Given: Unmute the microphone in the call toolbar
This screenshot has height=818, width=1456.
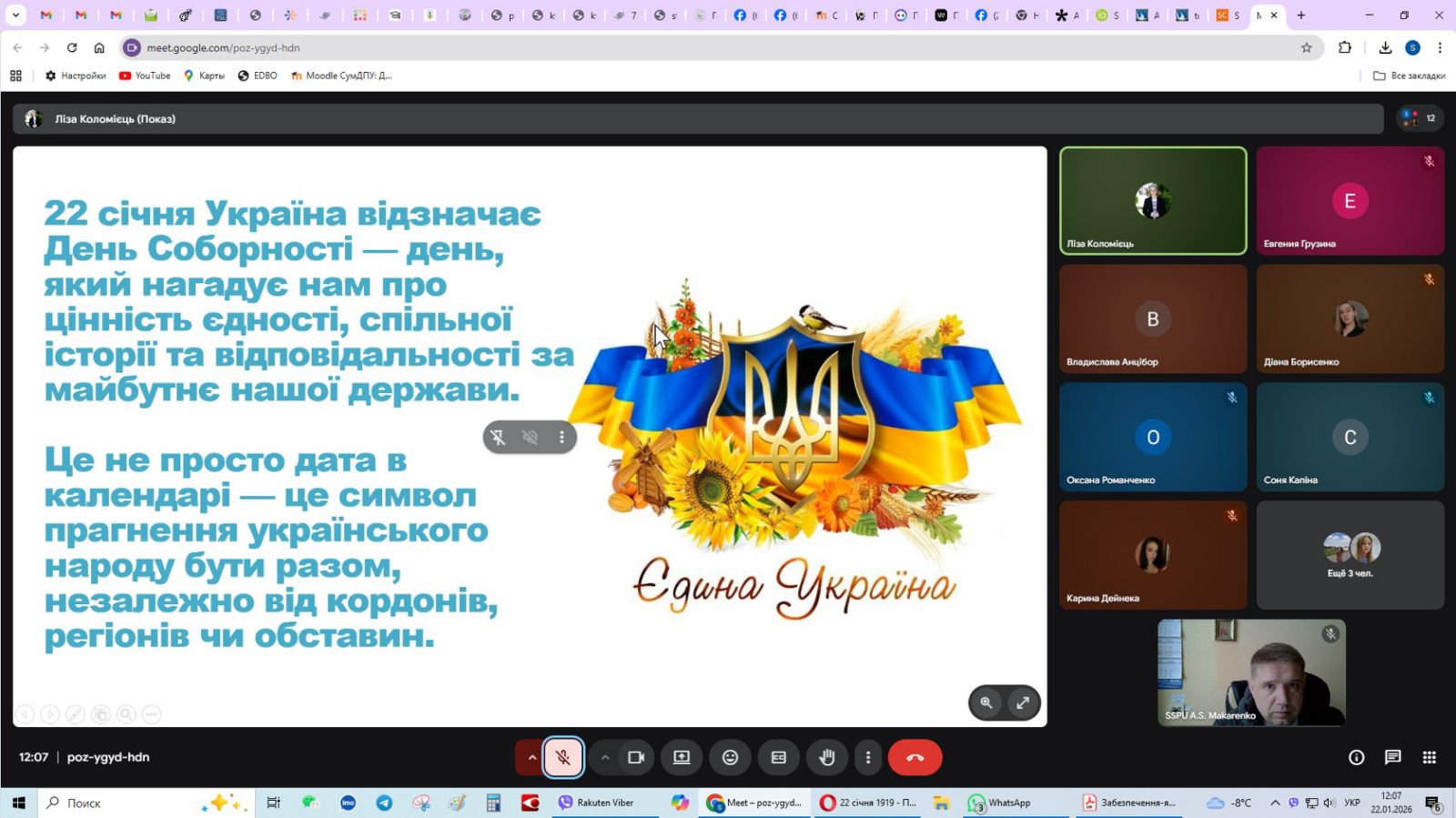Looking at the screenshot, I should [x=563, y=757].
